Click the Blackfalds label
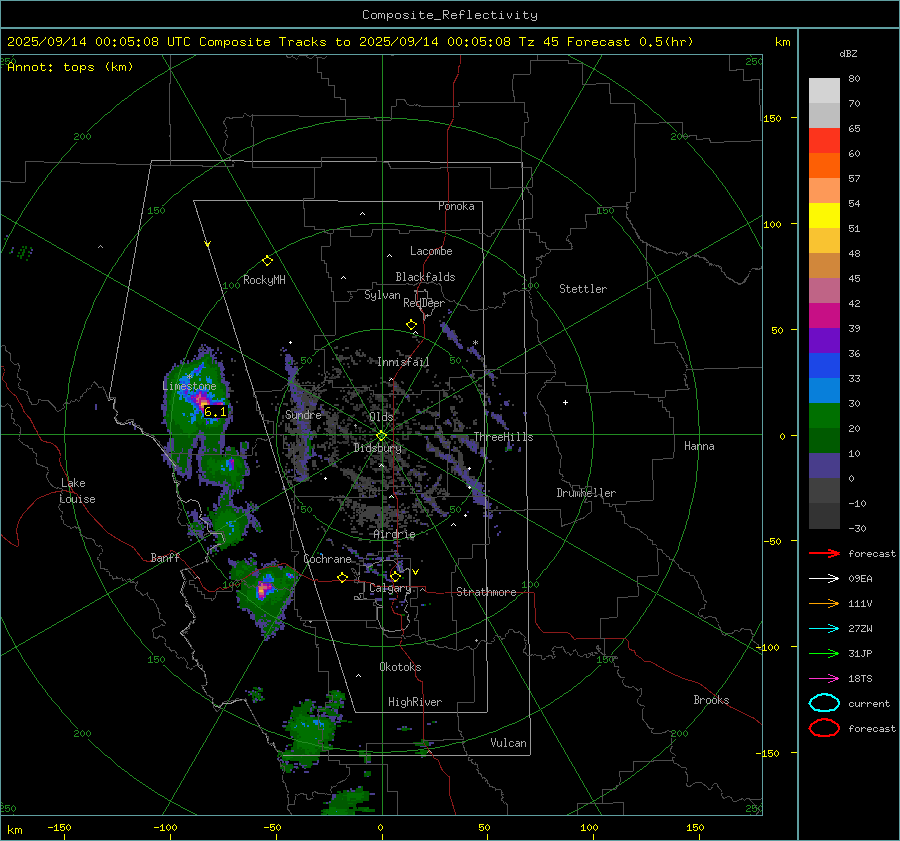The height and width of the screenshot is (841, 900). coord(425,277)
